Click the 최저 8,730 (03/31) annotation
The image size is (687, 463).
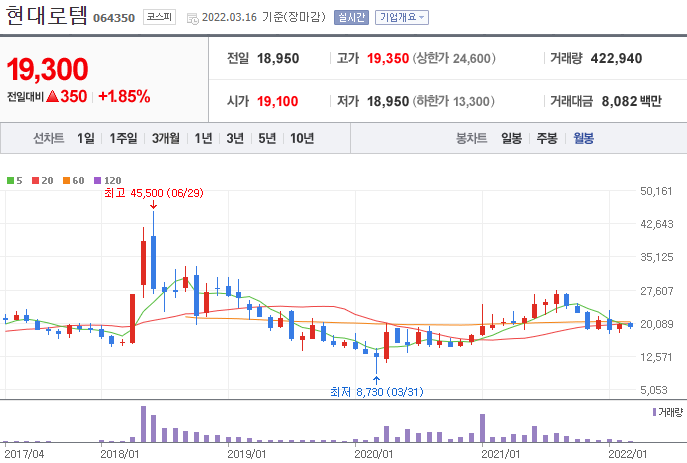[377, 392]
